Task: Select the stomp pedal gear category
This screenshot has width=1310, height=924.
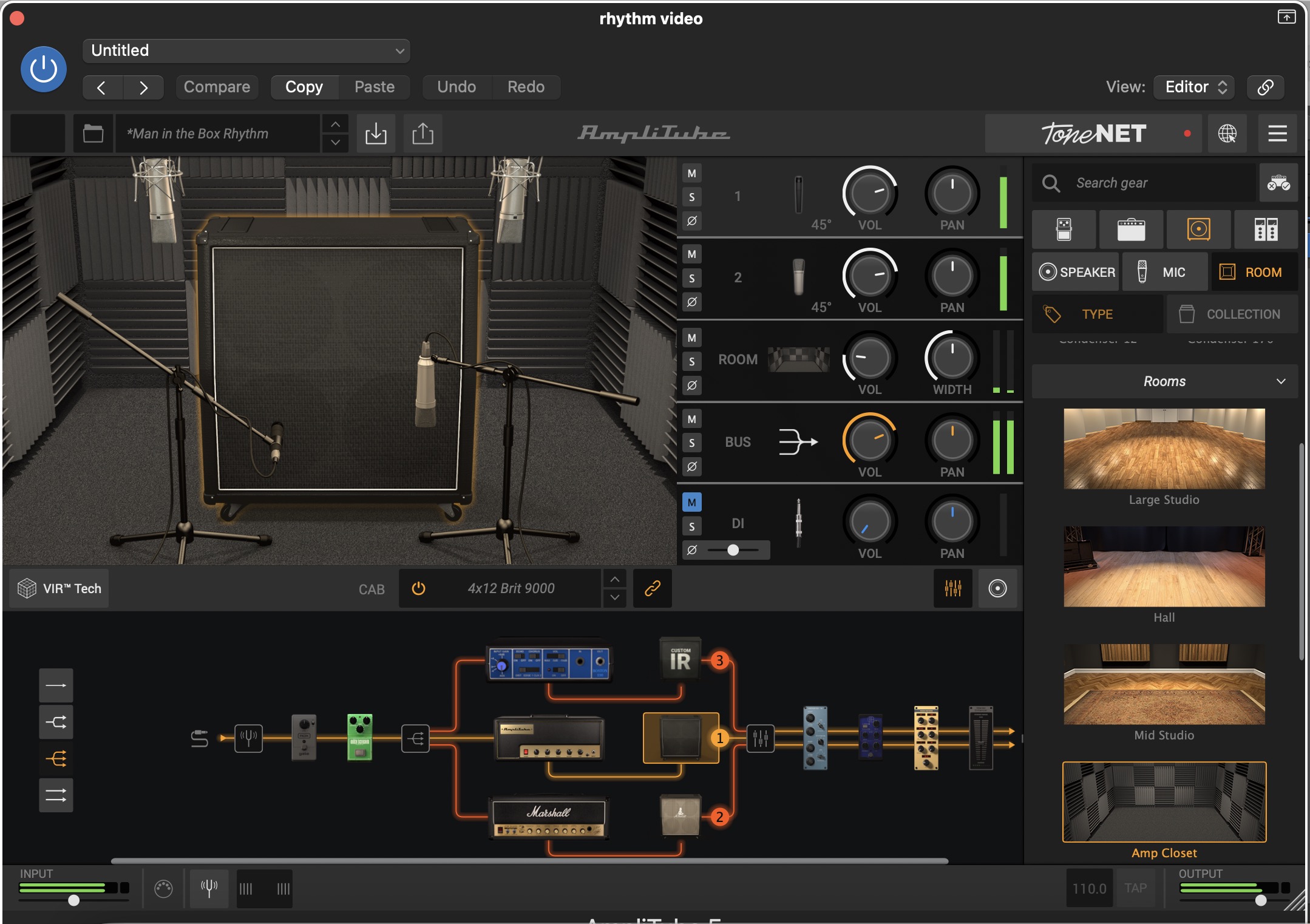Action: coord(1064,229)
